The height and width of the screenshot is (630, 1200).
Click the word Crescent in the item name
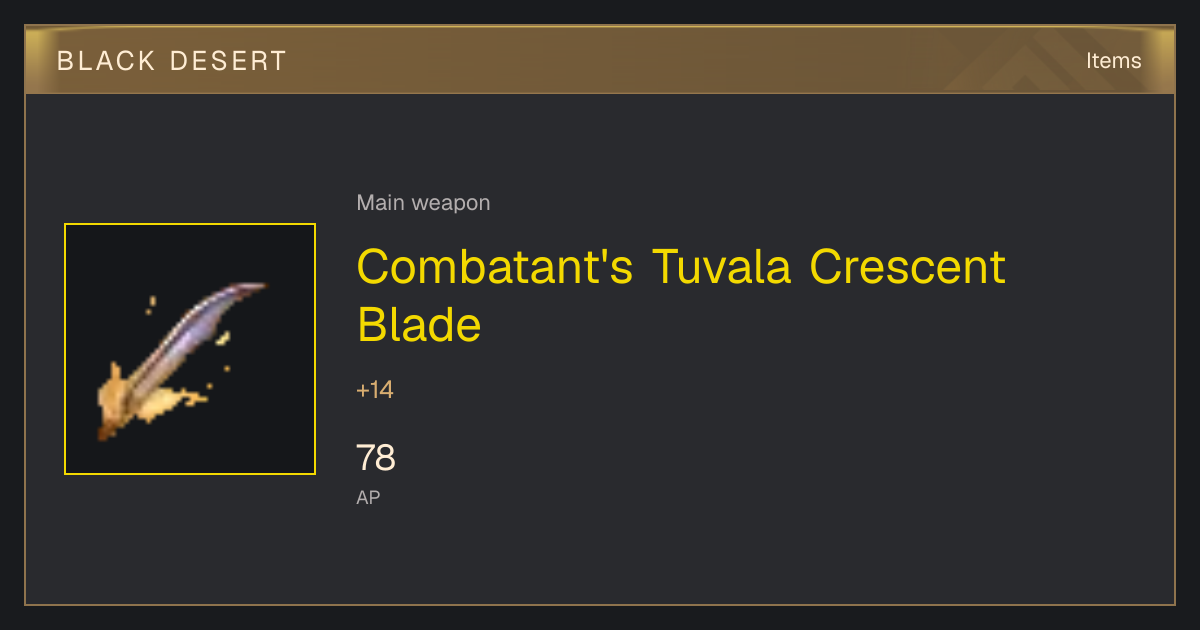tap(907, 267)
